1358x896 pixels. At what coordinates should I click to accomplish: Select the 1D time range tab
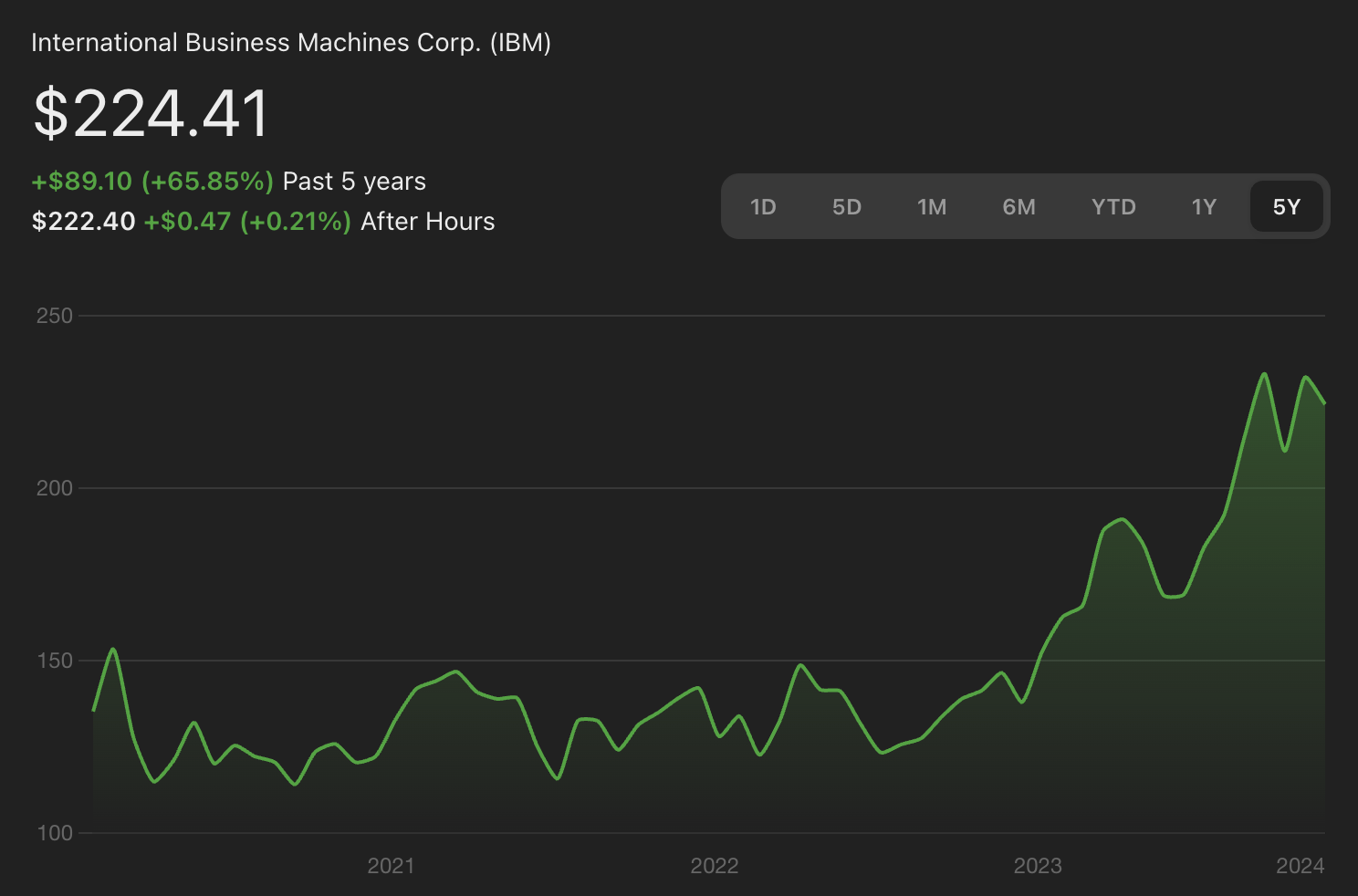[763, 207]
